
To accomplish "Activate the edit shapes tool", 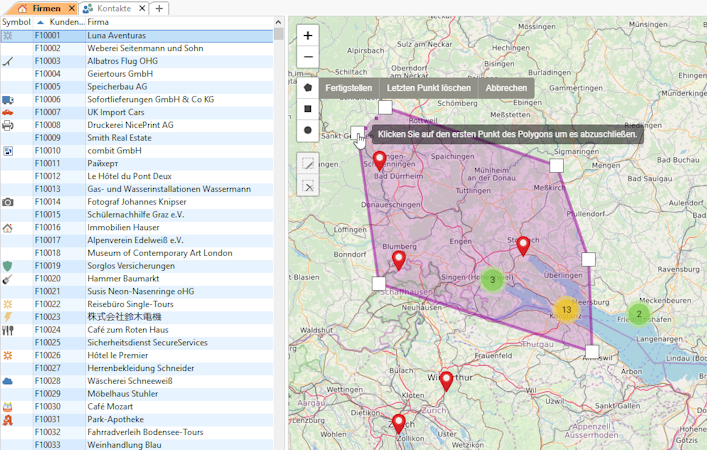I will click(x=308, y=164).
